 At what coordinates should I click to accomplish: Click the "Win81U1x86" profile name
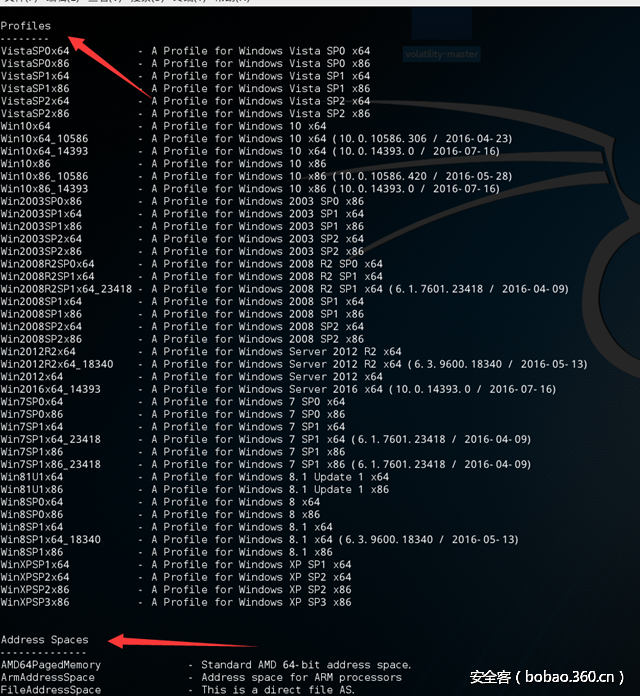(32, 489)
